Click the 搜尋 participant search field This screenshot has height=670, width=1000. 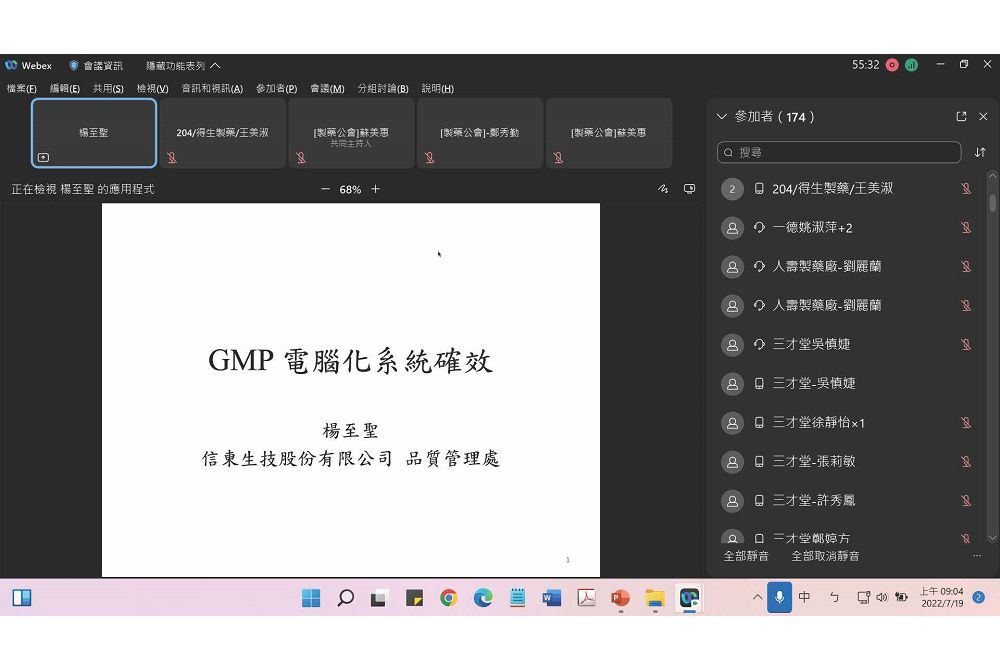click(839, 152)
